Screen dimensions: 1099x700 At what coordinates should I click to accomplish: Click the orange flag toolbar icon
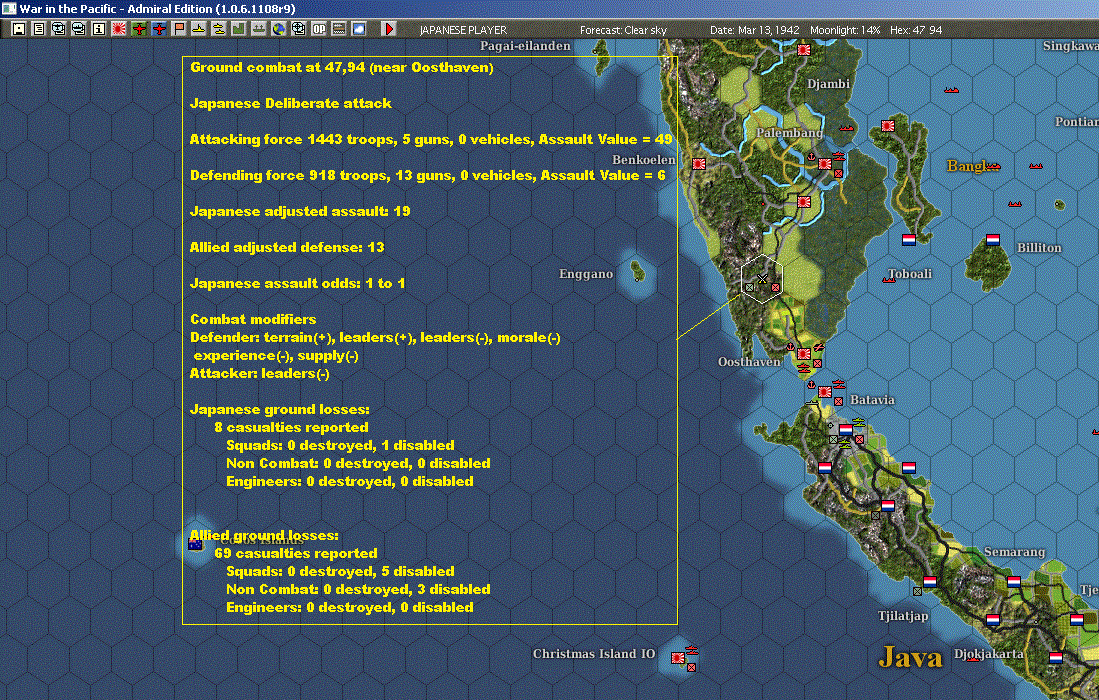(179, 29)
